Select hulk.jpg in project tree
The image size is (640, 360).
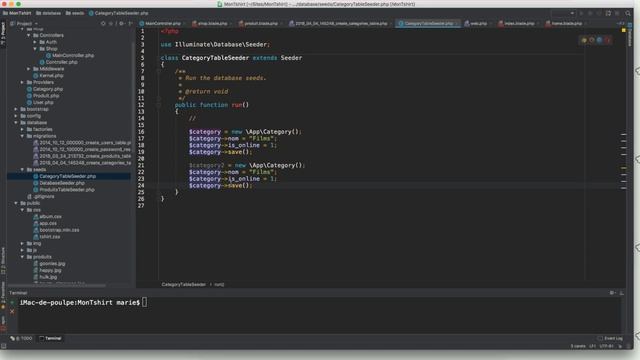point(45,277)
